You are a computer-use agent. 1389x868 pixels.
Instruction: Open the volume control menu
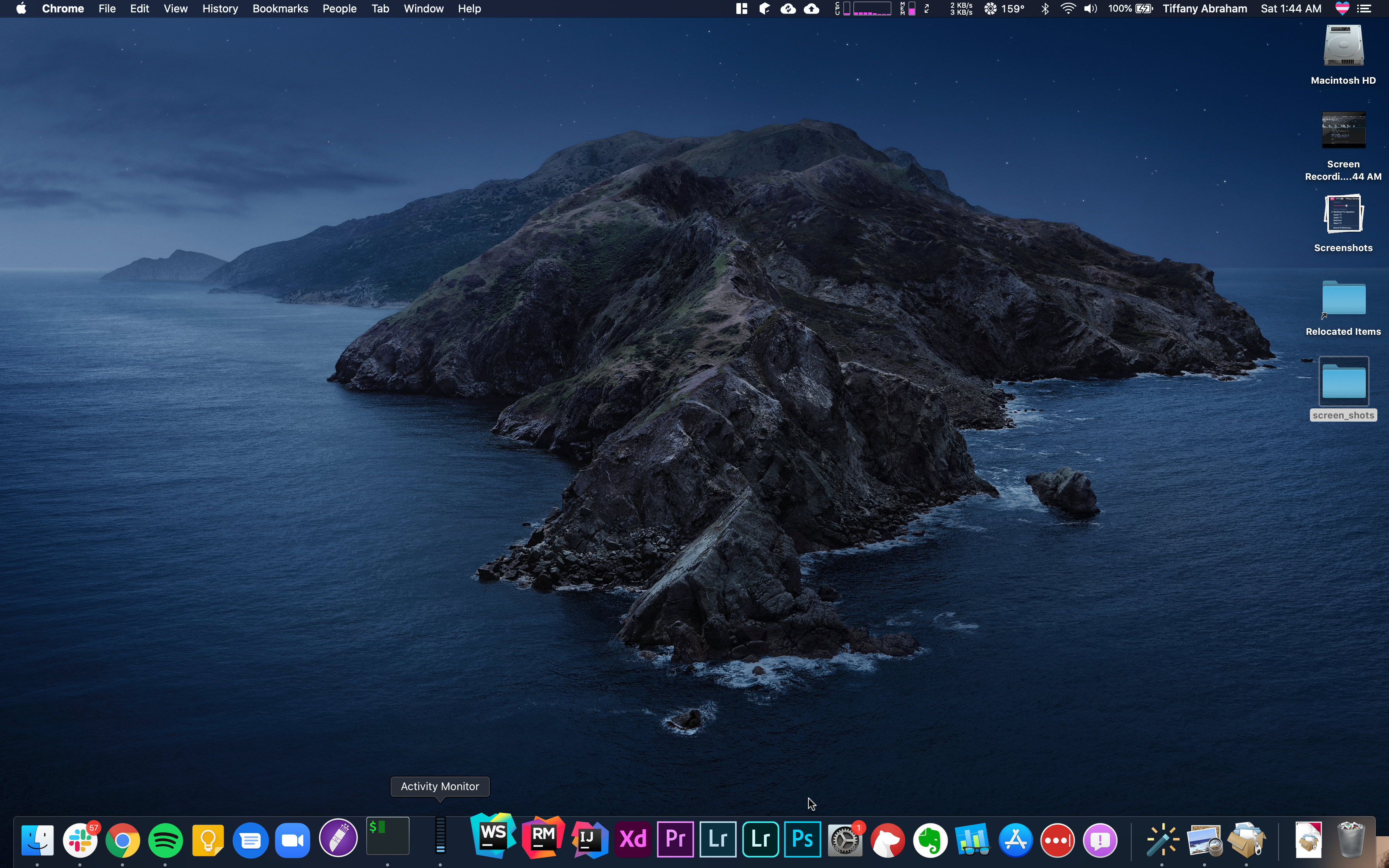click(1091, 9)
